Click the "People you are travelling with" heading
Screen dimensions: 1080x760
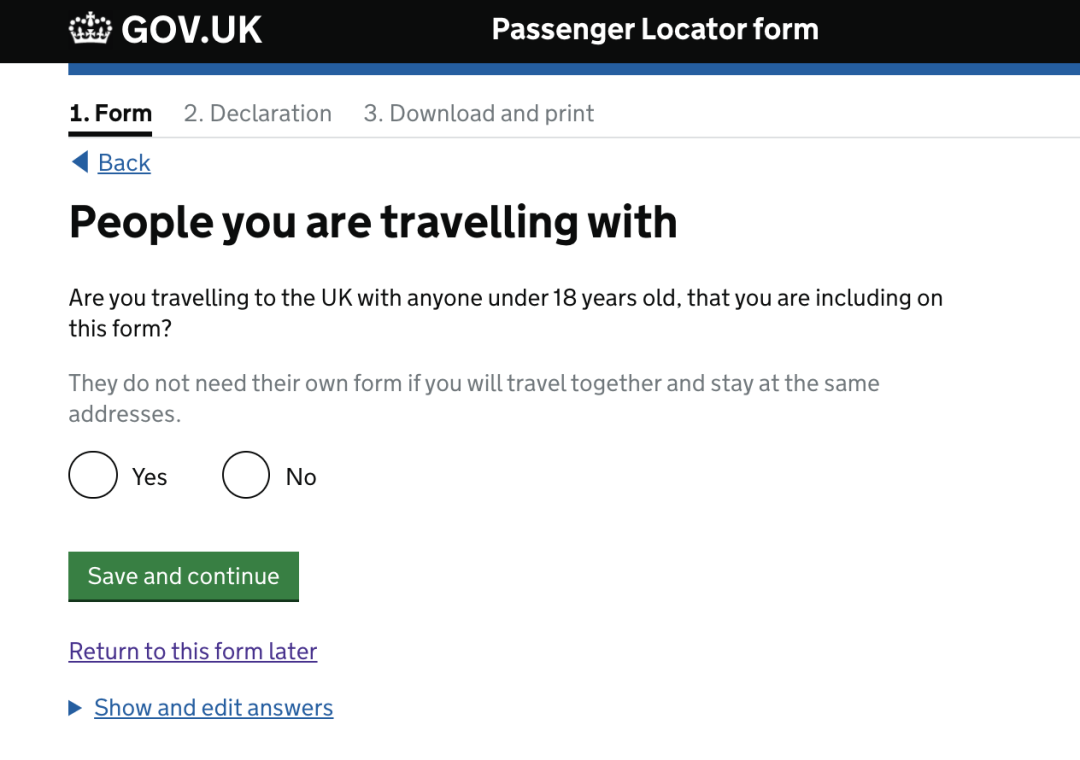[x=373, y=222]
